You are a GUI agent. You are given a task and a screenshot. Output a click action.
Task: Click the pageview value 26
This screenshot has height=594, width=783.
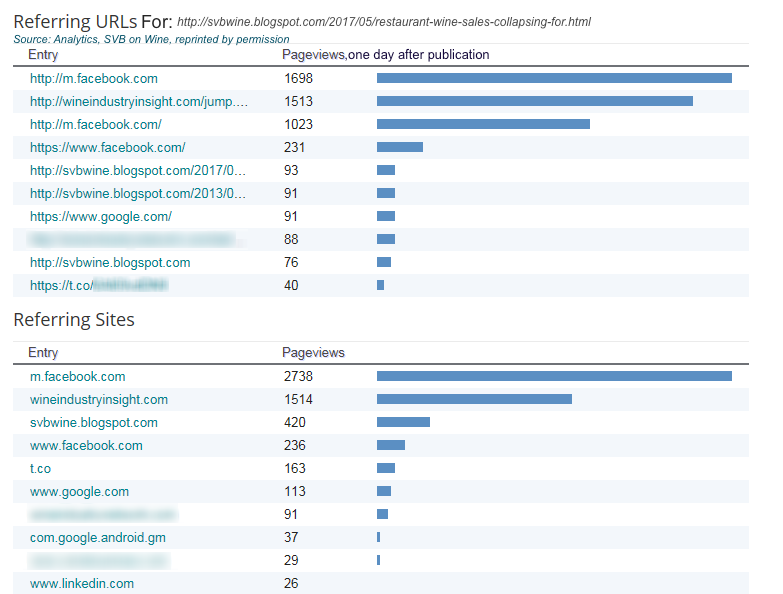click(x=291, y=584)
